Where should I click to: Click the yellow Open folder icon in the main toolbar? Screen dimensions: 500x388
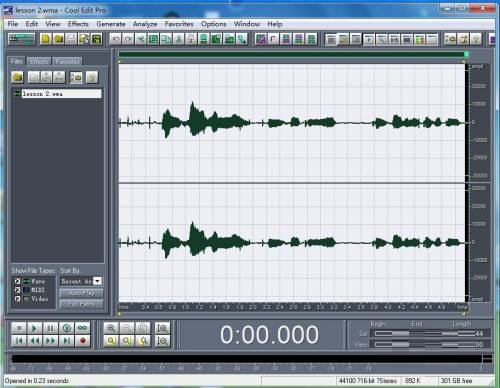point(59,39)
